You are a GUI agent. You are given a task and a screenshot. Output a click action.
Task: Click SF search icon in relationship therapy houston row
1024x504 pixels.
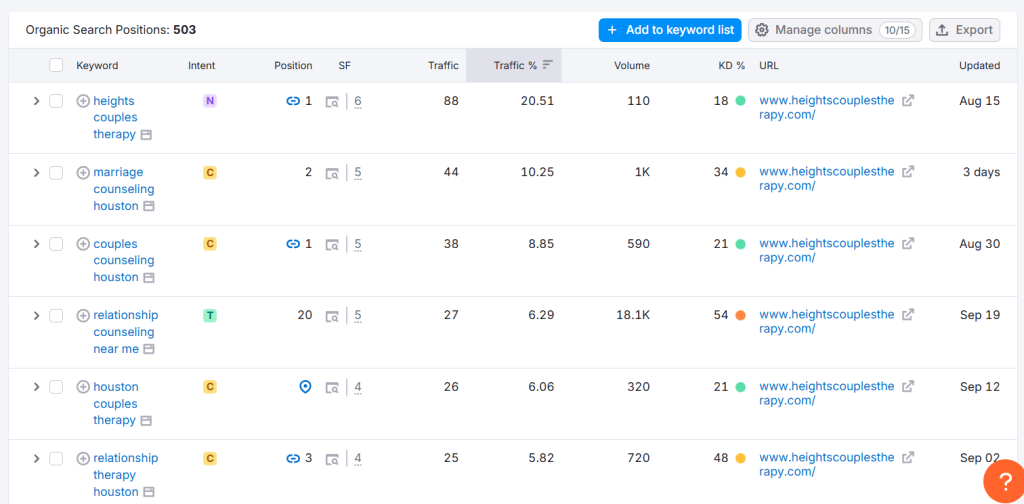(332, 458)
